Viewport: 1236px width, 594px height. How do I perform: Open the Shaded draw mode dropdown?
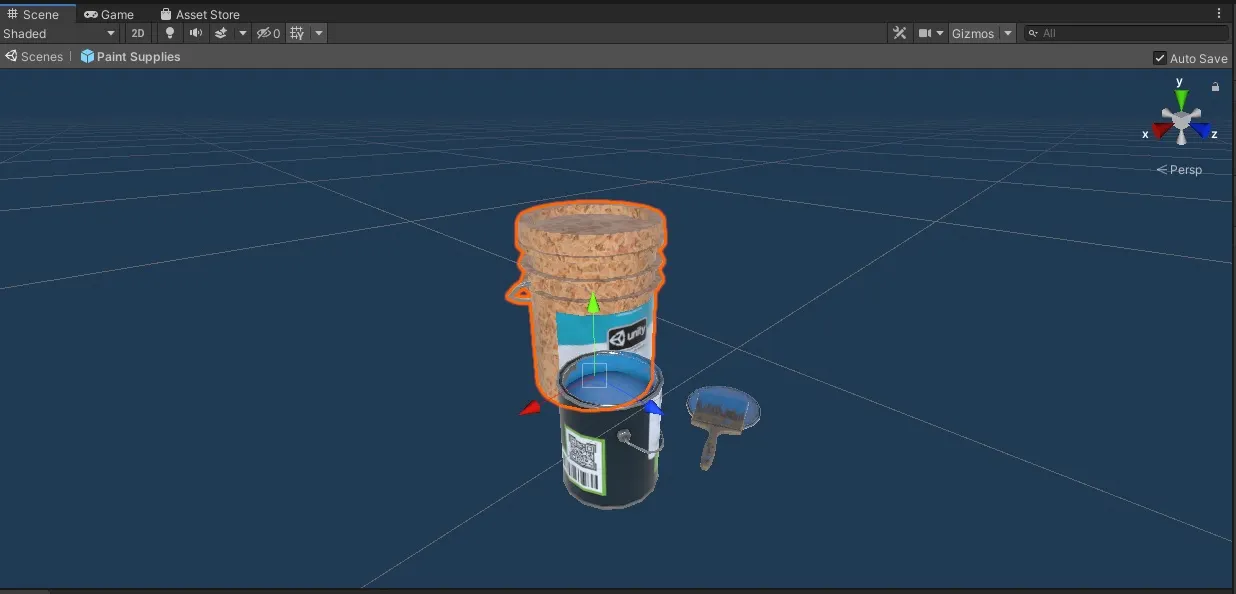[x=60, y=33]
